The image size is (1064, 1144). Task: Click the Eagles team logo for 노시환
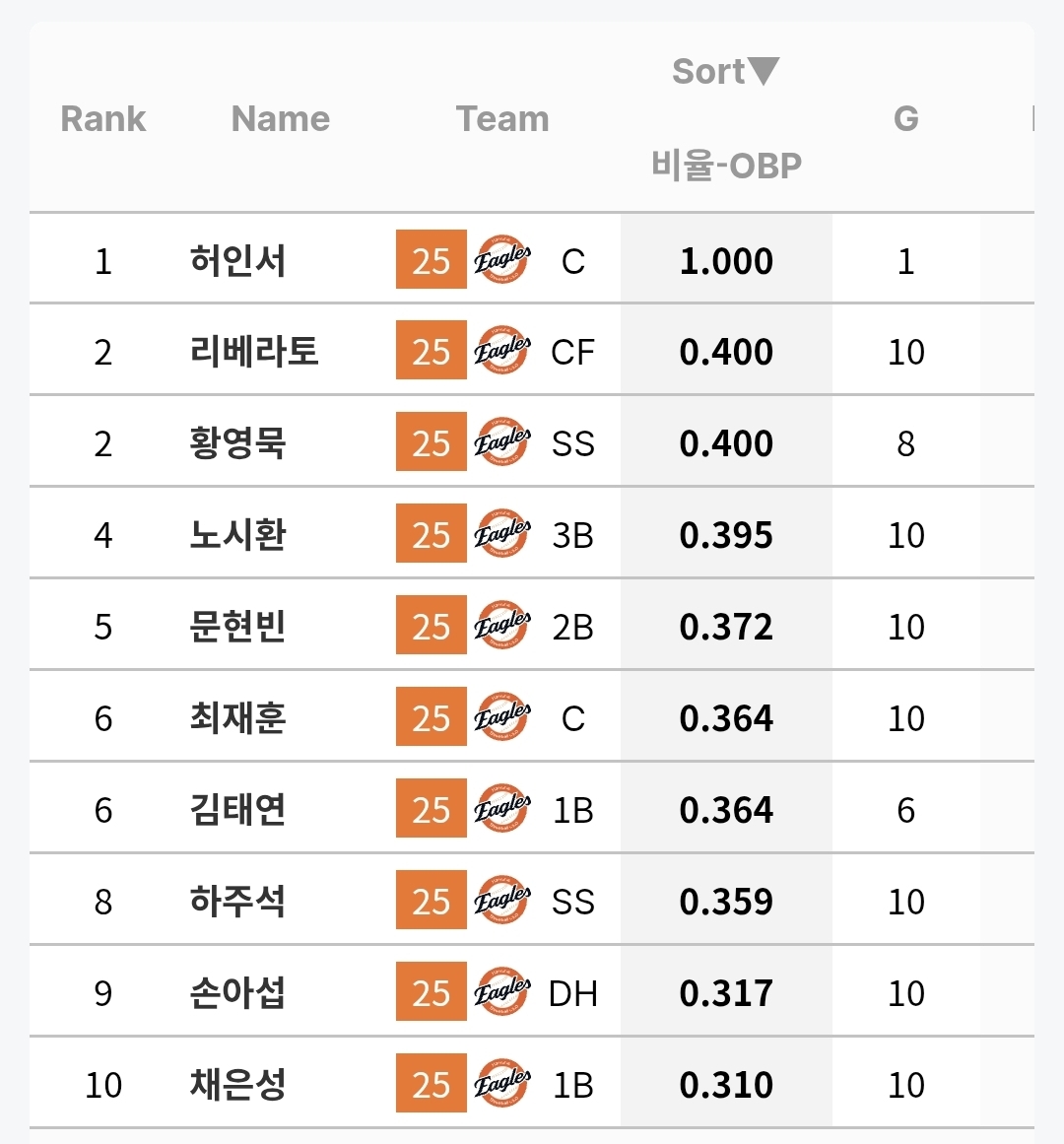pyautogui.click(x=502, y=535)
